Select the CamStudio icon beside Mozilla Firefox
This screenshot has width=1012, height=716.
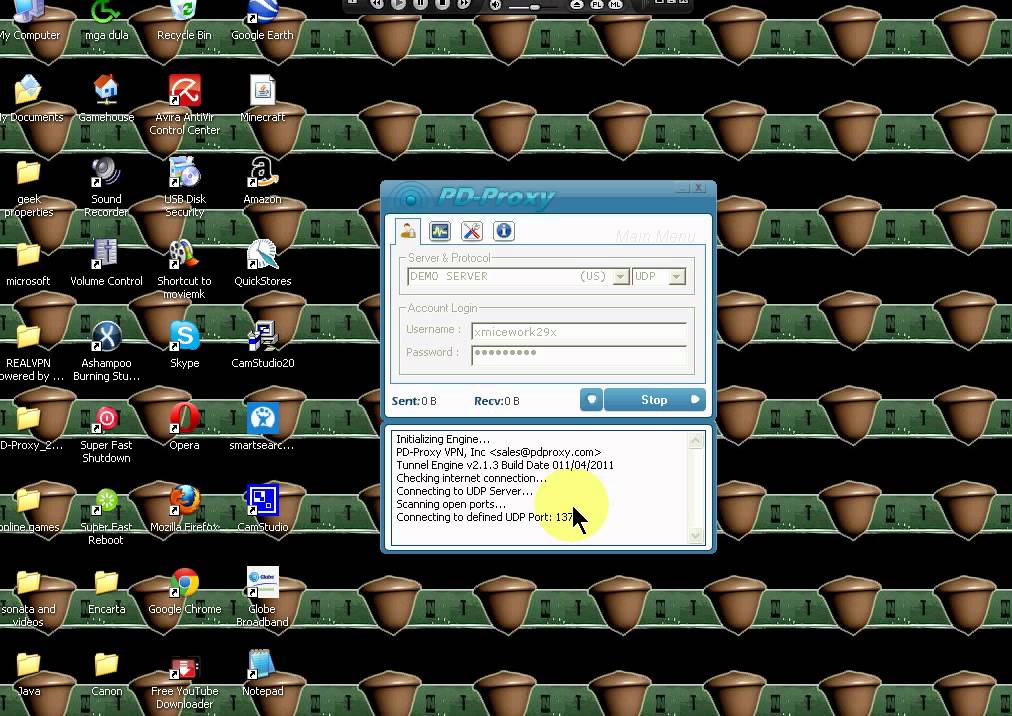[262, 509]
